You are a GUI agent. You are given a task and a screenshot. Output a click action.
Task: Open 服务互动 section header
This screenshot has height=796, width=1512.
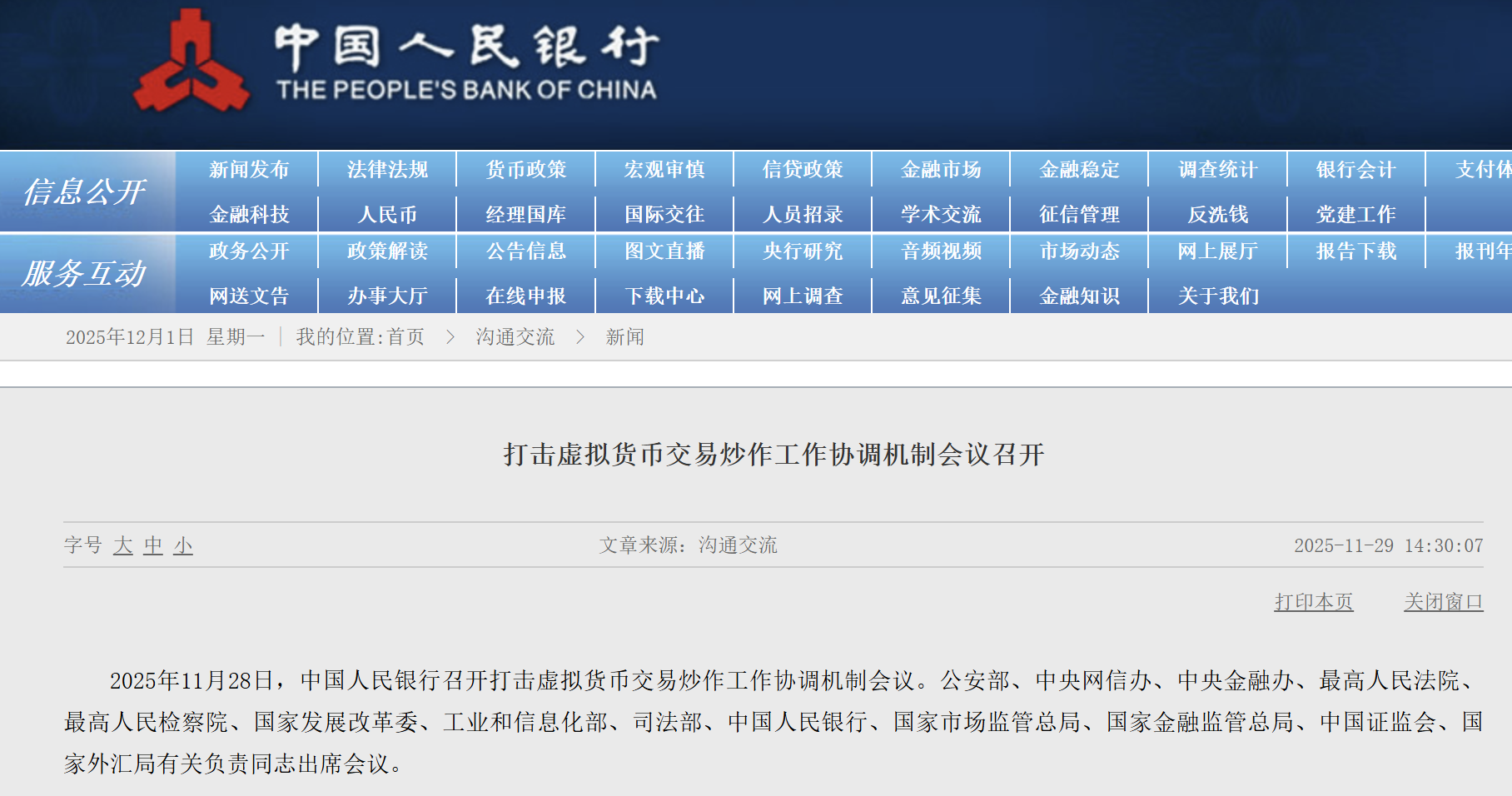(x=85, y=274)
